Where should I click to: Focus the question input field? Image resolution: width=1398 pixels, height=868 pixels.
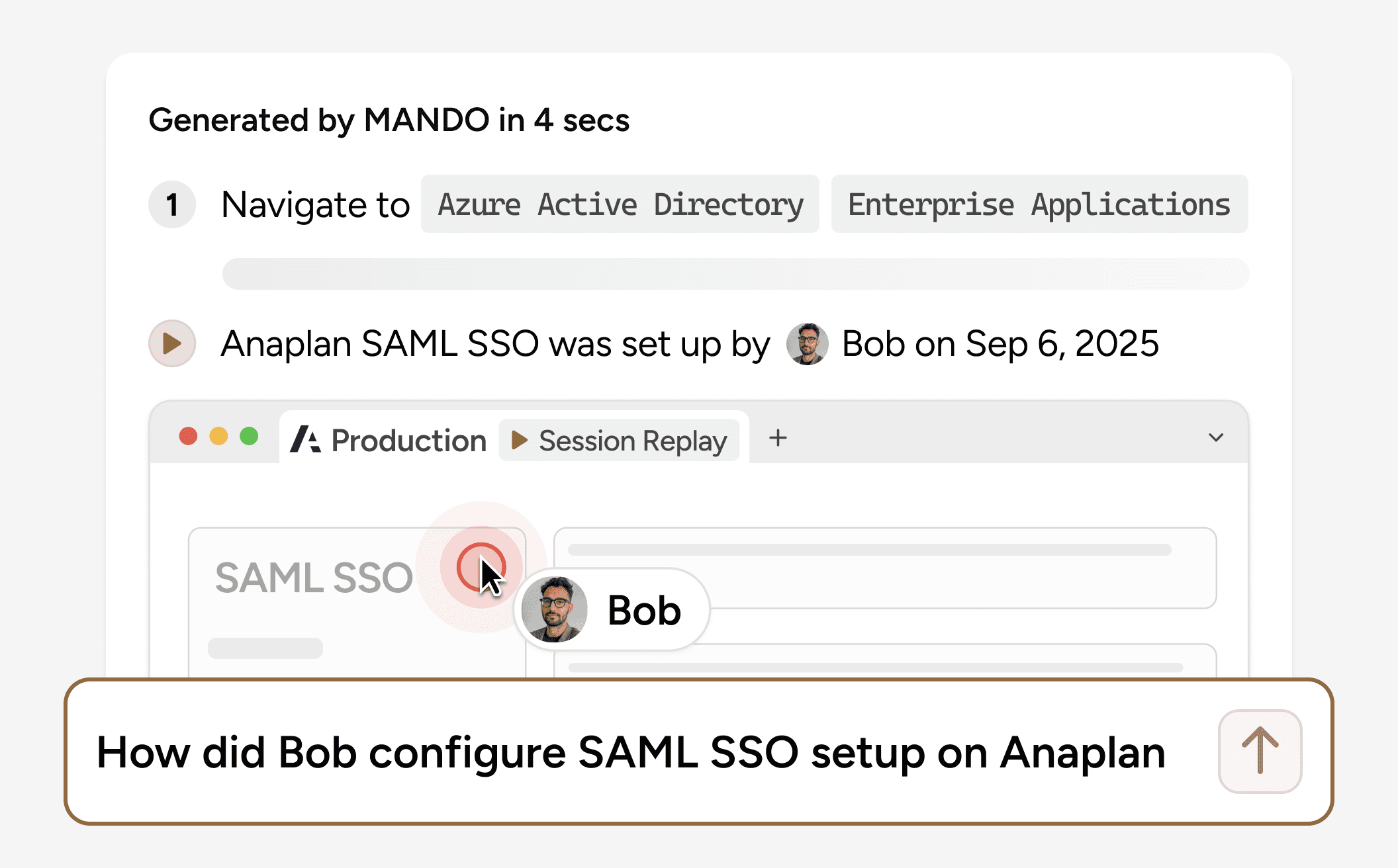pyautogui.click(x=629, y=752)
